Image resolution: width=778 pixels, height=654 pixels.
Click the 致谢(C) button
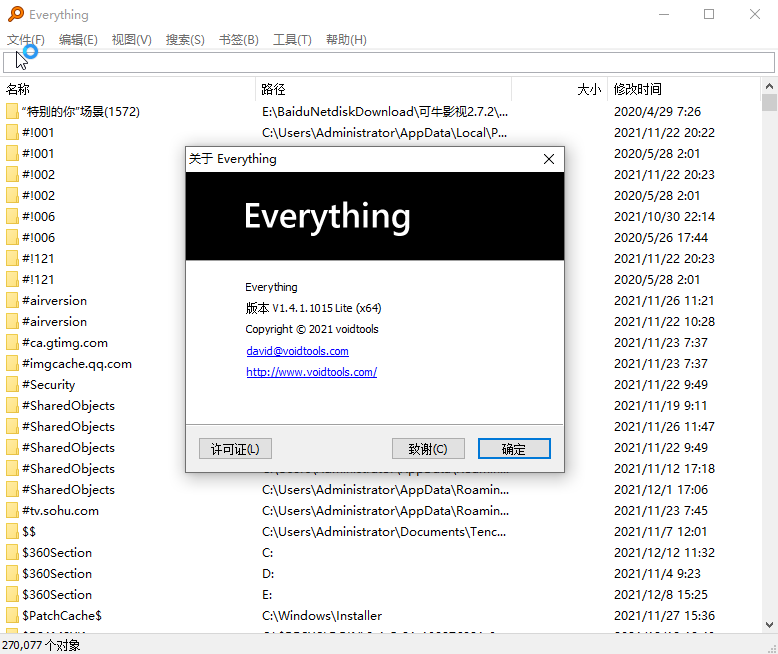click(428, 449)
